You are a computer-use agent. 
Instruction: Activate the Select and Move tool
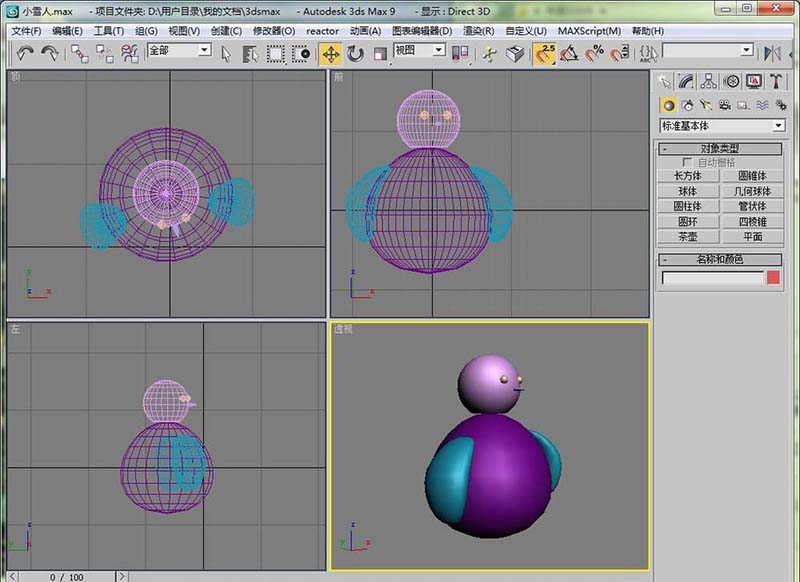(331, 54)
